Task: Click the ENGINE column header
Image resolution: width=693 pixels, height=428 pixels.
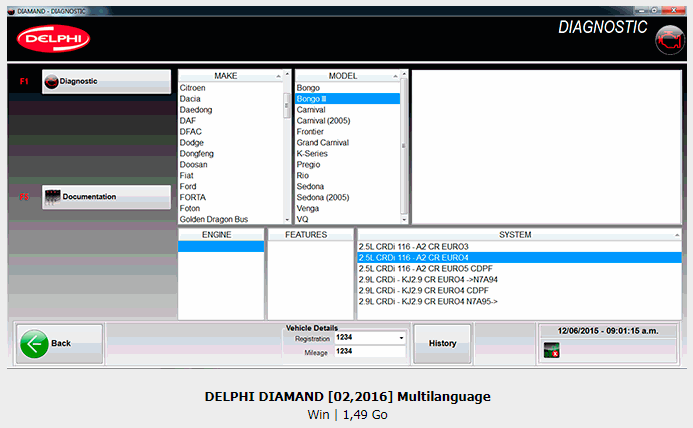Action: (x=221, y=235)
